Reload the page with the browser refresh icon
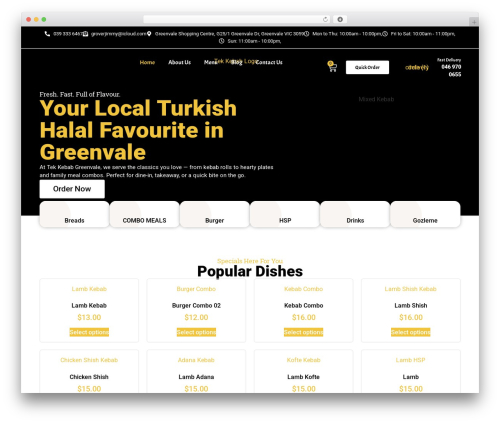This screenshot has width=500, height=423. coord(325,19)
